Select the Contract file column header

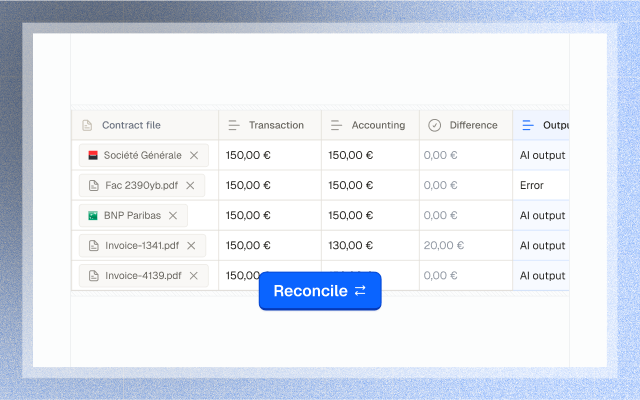coord(145,125)
